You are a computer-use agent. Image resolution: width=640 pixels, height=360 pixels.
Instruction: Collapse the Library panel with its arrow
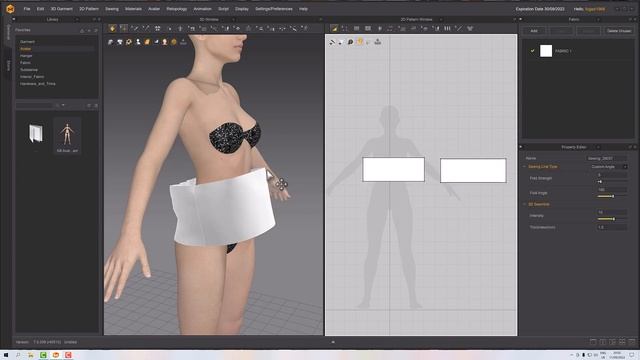13,19
